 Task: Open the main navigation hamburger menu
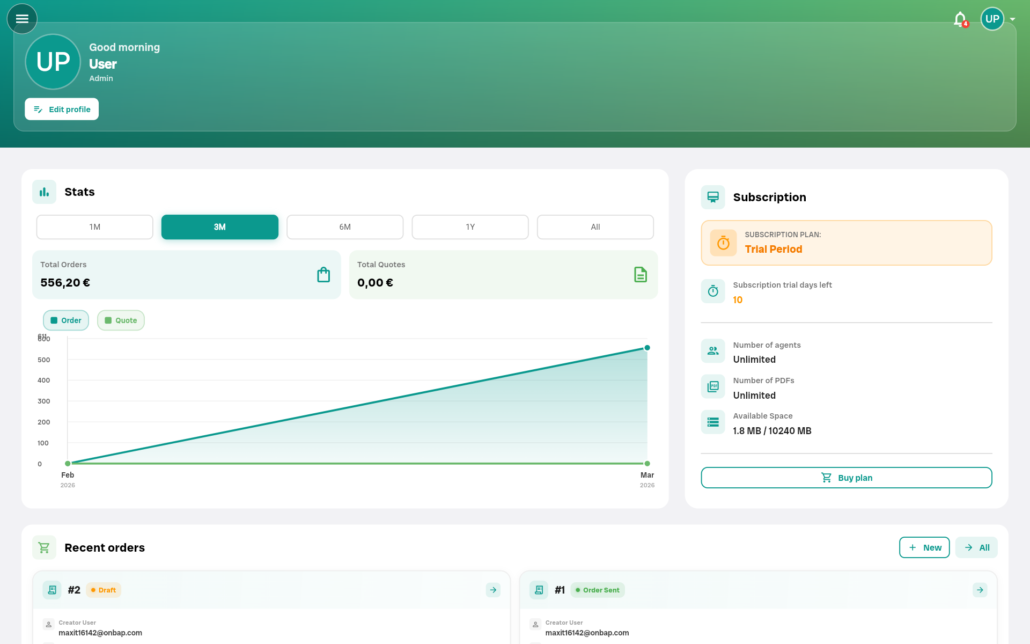pos(21,18)
